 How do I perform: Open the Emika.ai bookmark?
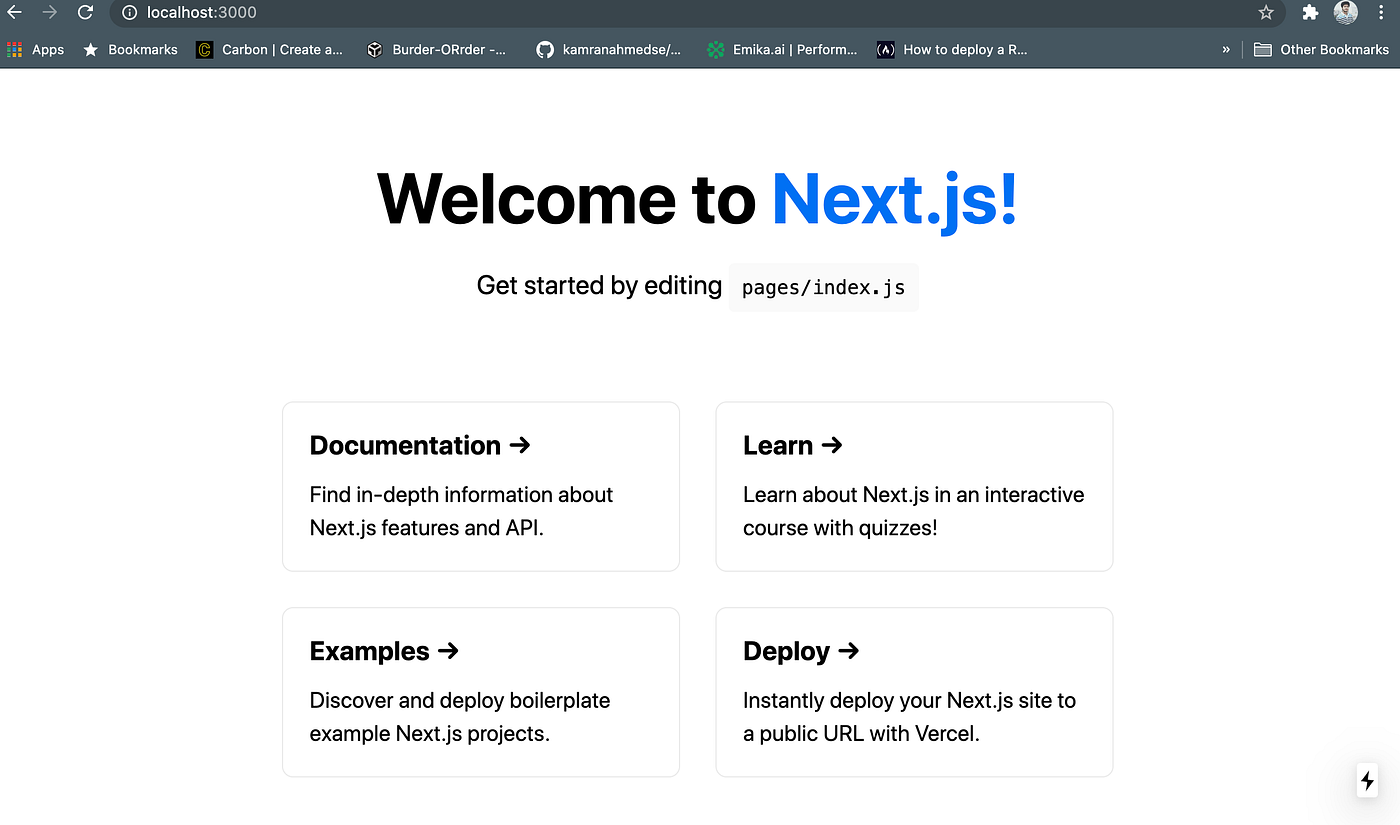pyautogui.click(x=781, y=49)
